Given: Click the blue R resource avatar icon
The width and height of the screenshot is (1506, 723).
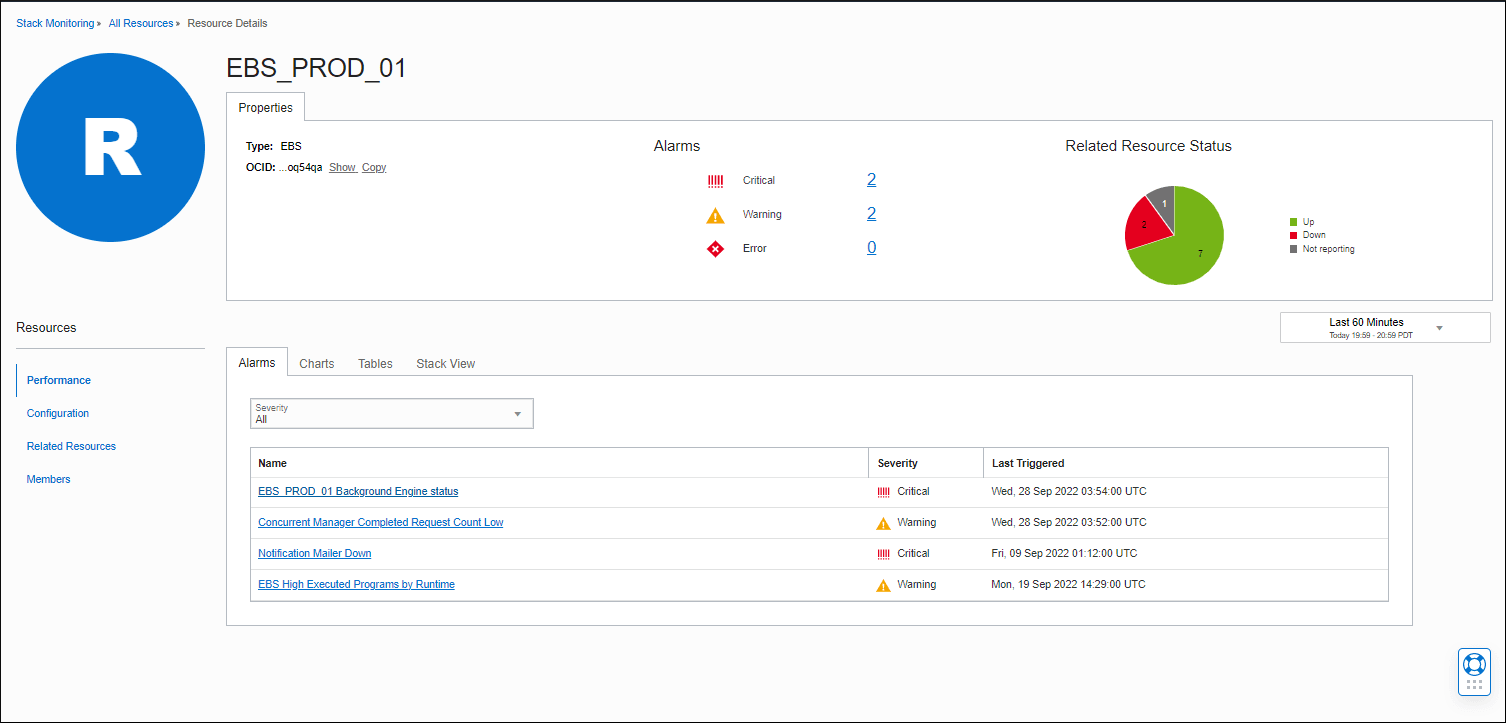Looking at the screenshot, I should [110, 147].
